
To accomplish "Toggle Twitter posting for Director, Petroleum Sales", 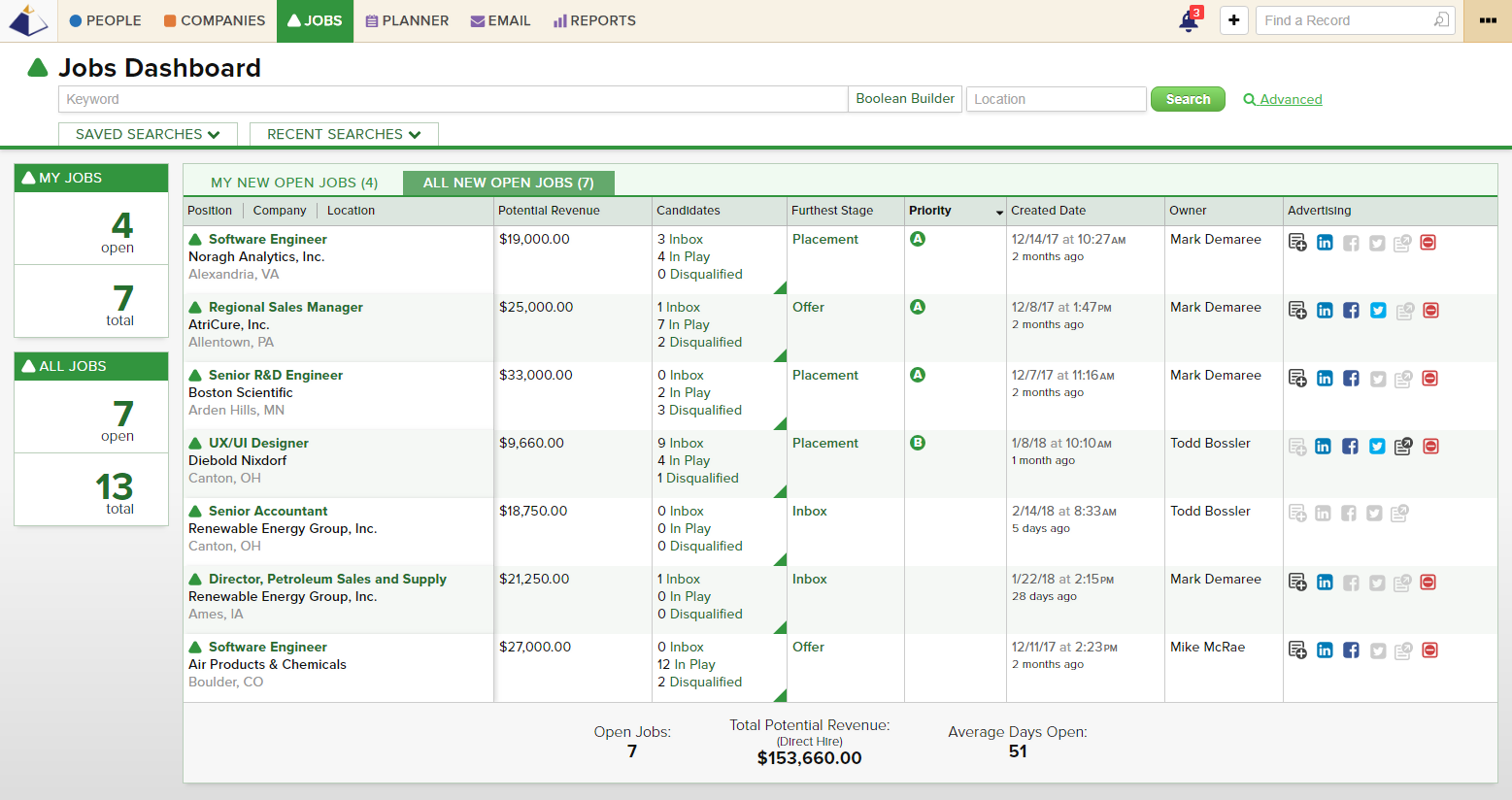I will pyautogui.click(x=1377, y=582).
